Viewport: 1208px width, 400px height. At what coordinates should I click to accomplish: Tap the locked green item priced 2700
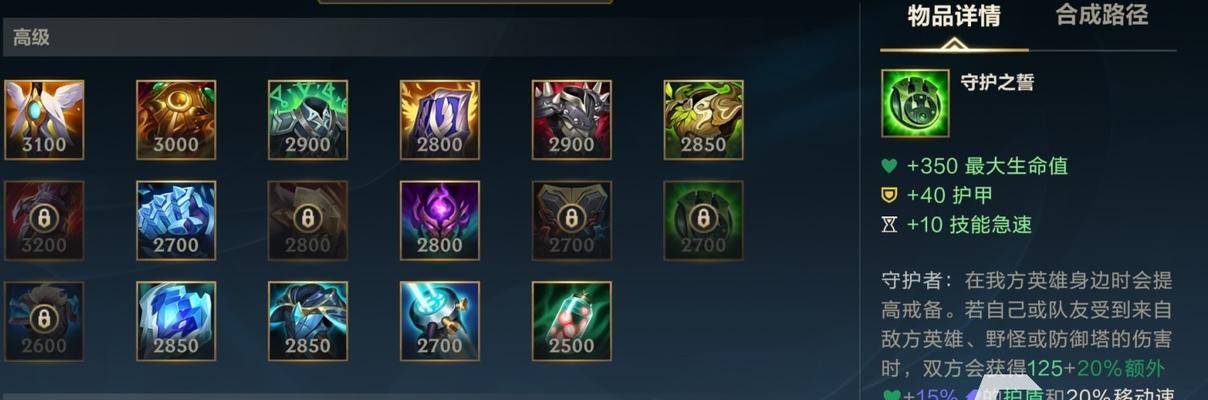click(704, 220)
